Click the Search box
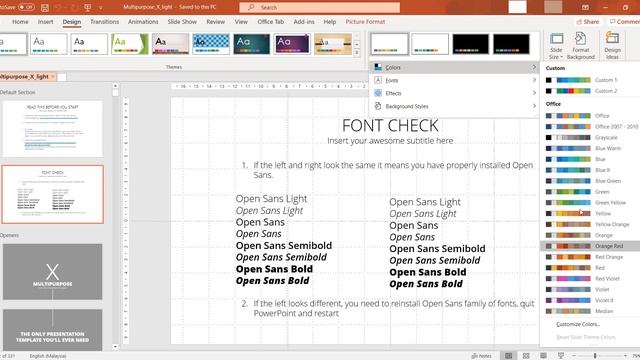This screenshot has width=640, height=360. tap(320, 7)
